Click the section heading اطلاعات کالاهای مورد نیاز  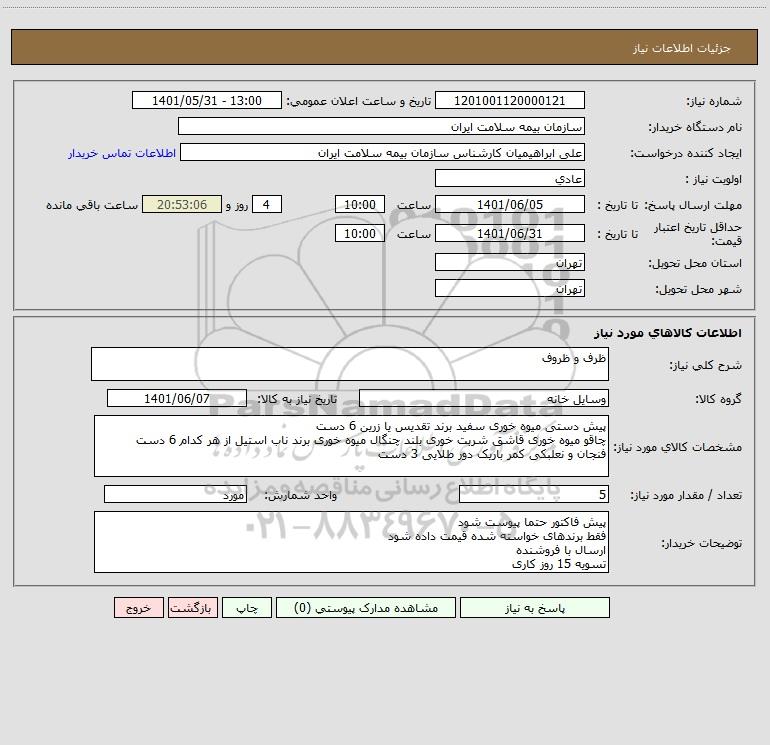668,333
